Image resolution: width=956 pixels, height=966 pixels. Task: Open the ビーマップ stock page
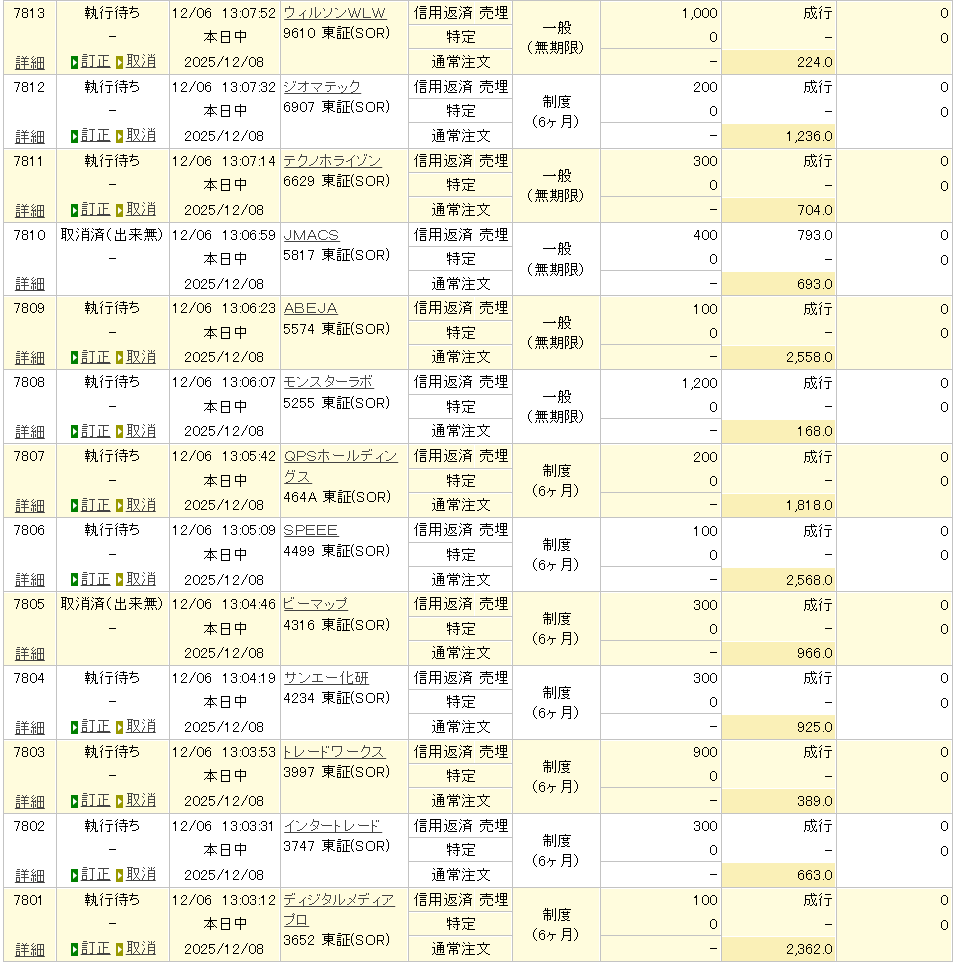[315, 604]
